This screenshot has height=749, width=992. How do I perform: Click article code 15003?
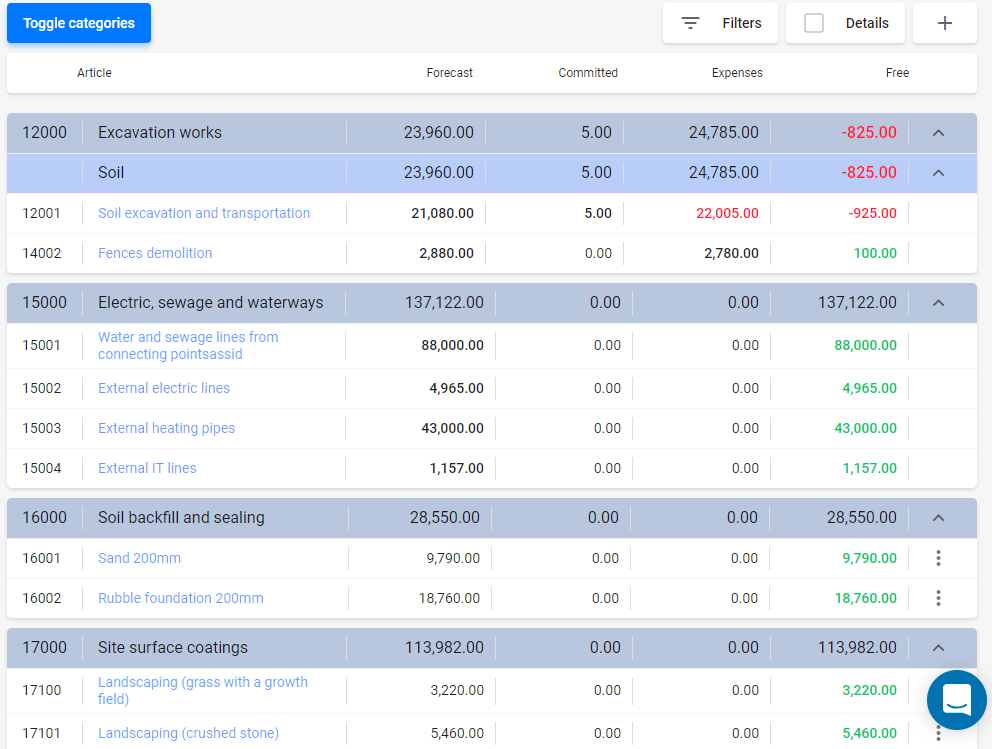tap(42, 428)
